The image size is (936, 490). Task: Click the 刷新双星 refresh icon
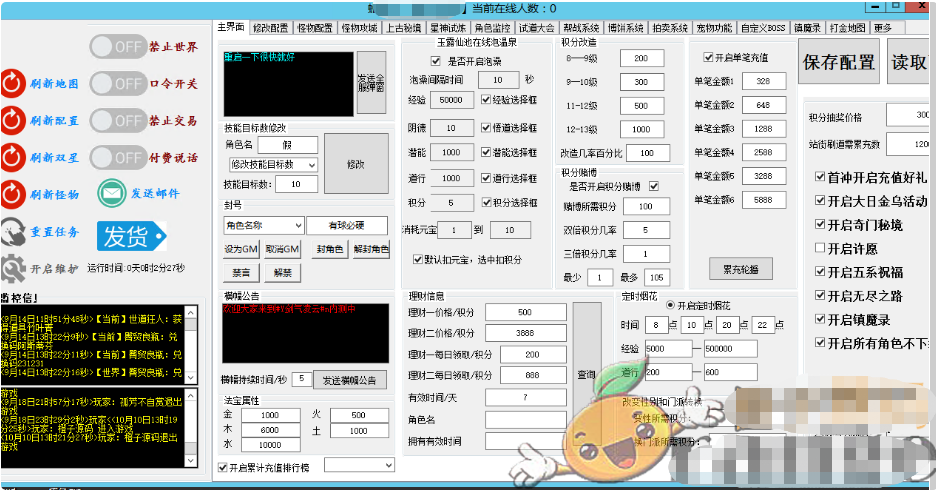tap(13, 157)
